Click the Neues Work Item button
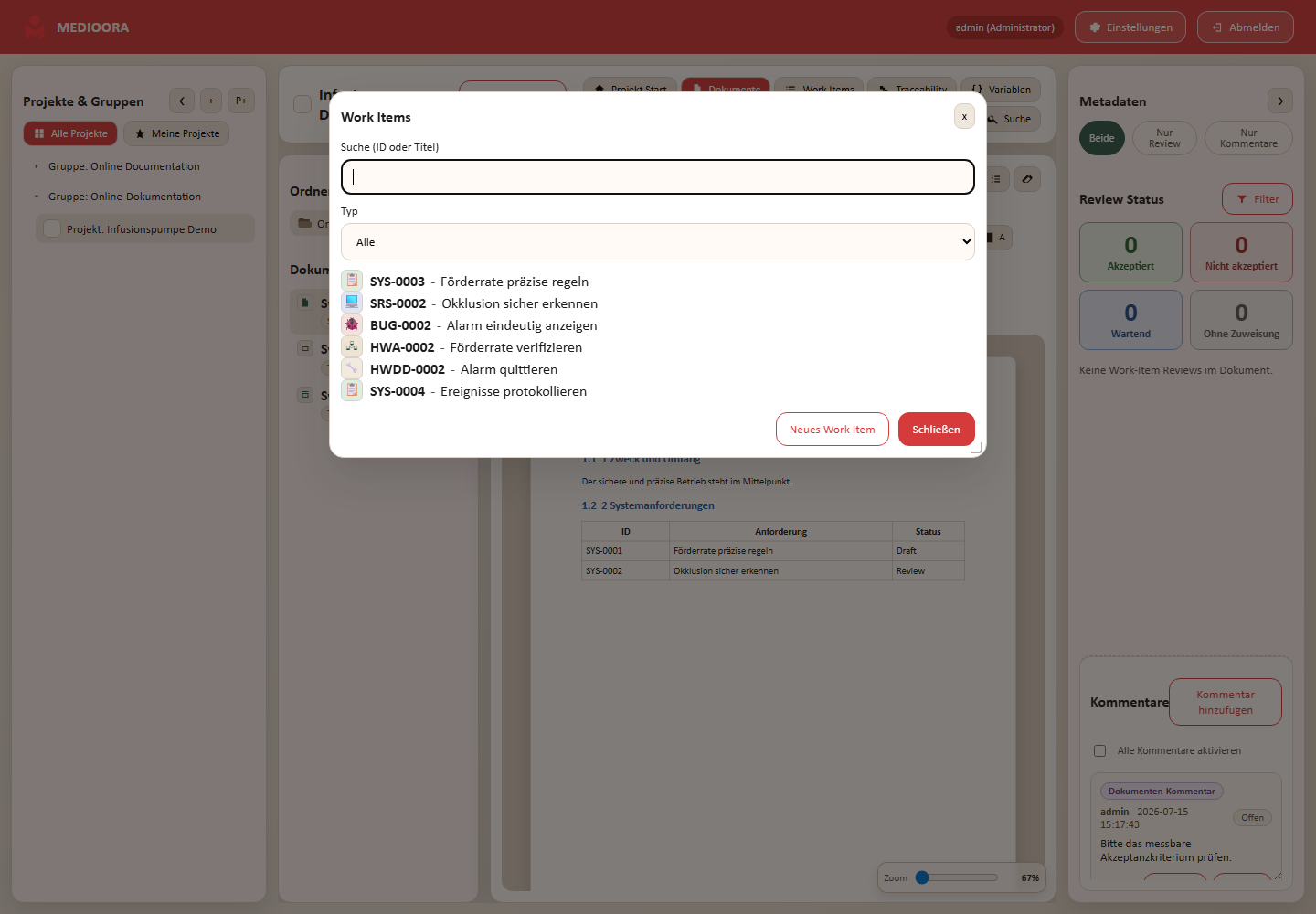The width and height of the screenshot is (1316, 914). 832,430
